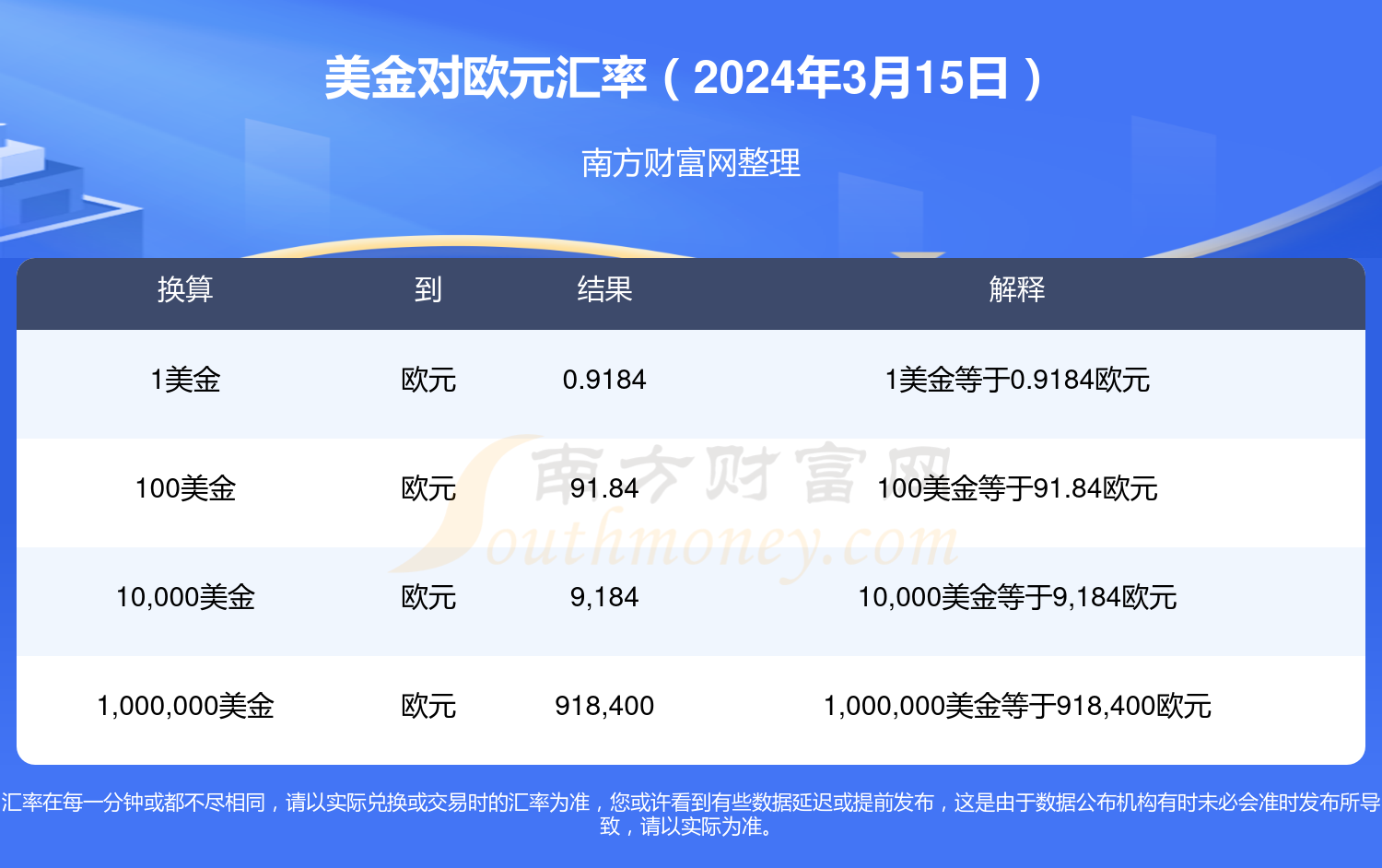Image resolution: width=1382 pixels, height=868 pixels.
Task: Select the 结果 column header
Action: pyautogui.click(x=604, y=289)
